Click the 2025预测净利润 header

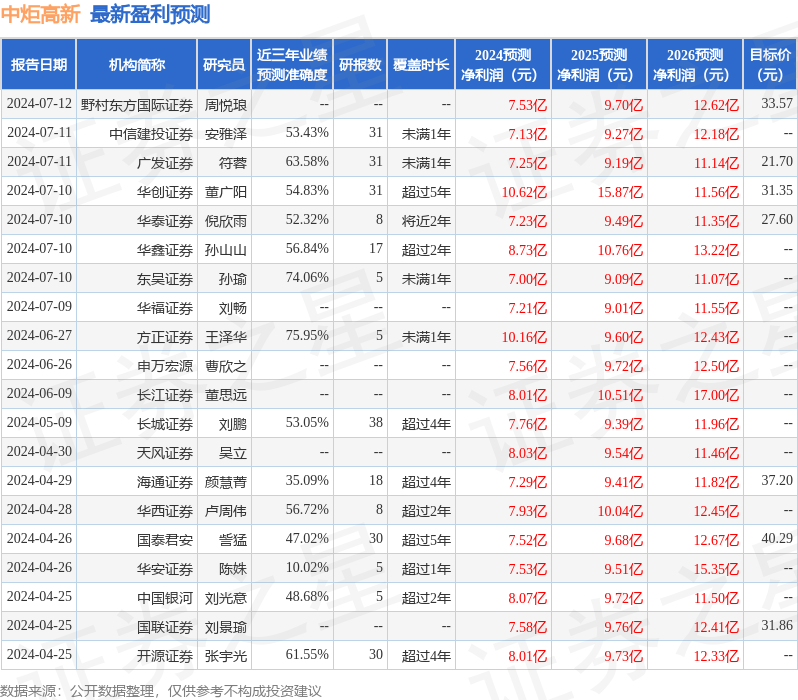(x=599, y=65)
